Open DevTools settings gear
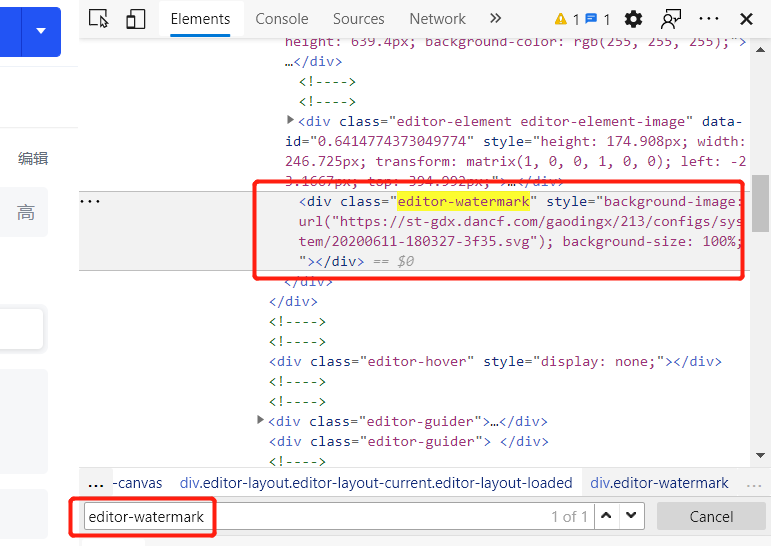The width and height of the screenshot is (771, 546). pyautogui.click(x=633, y=19)
